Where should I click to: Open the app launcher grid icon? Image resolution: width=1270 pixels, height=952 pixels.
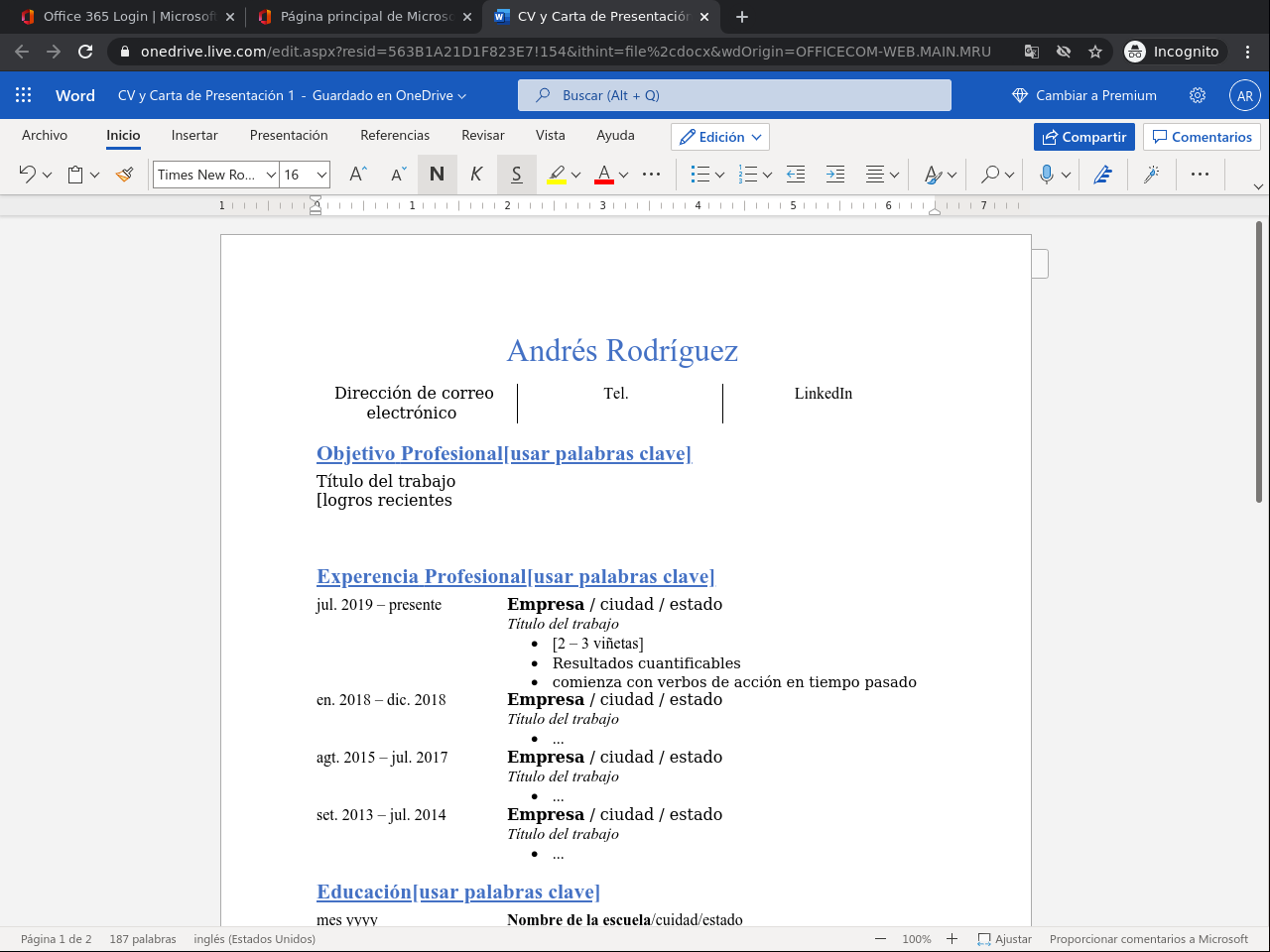pos(24,95)
